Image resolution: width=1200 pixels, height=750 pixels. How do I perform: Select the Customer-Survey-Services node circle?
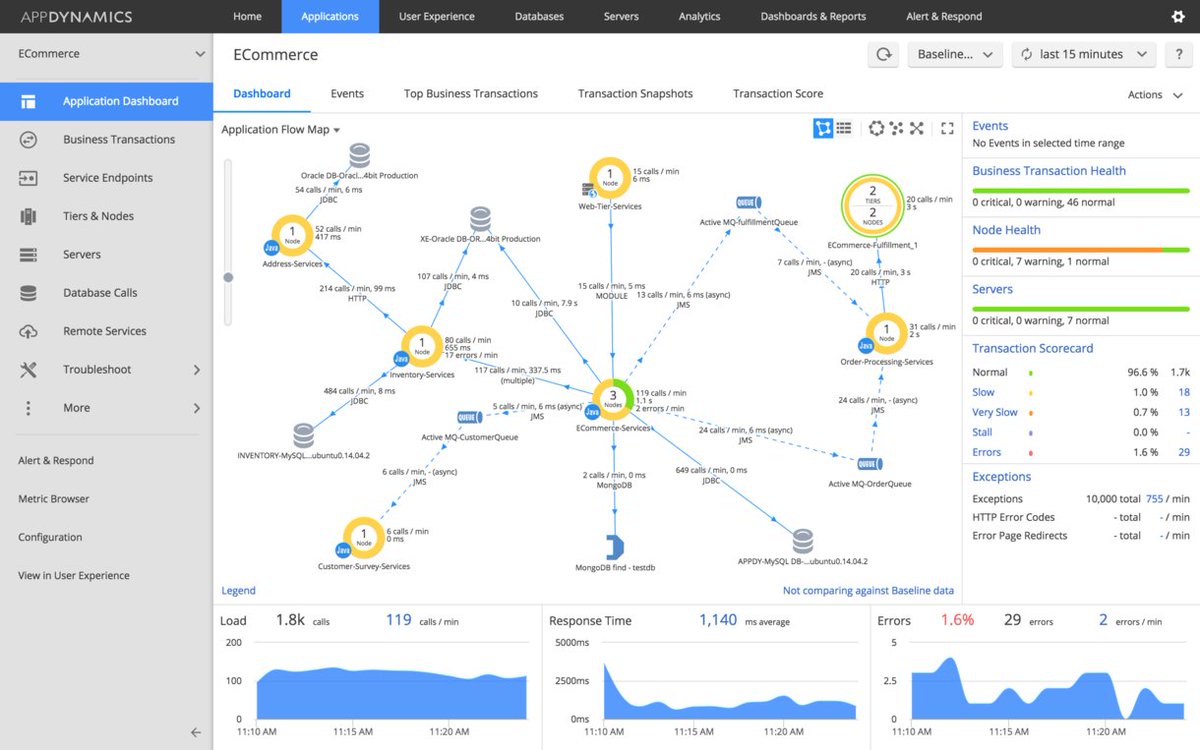364,538
